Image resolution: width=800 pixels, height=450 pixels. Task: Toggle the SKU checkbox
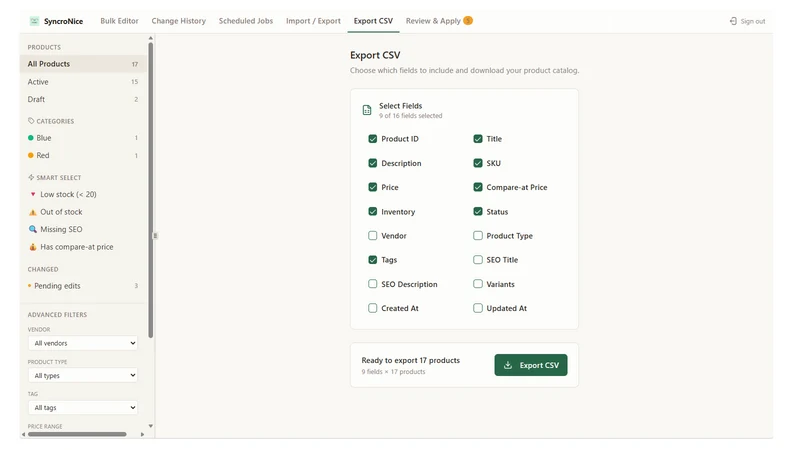478,163
